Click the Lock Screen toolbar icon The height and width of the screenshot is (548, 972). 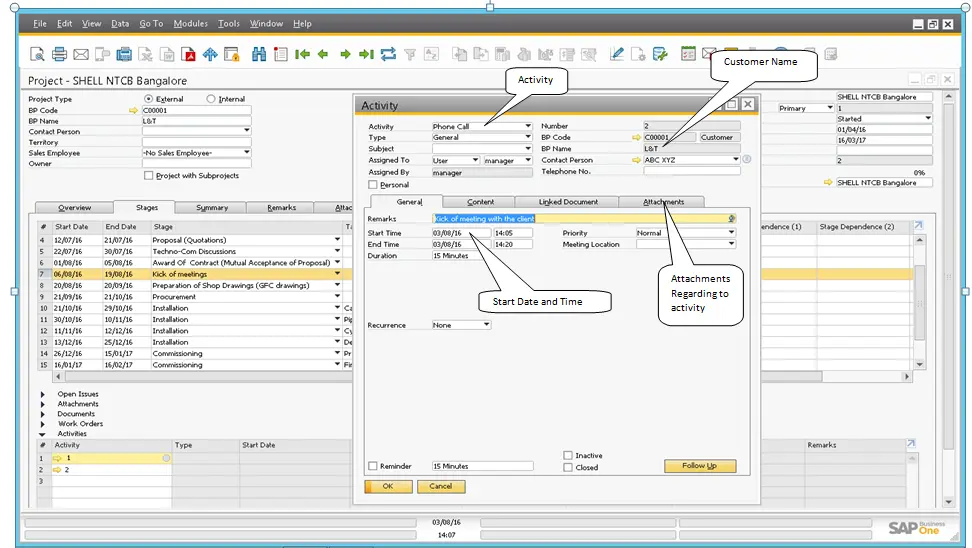tap(232, 55)
